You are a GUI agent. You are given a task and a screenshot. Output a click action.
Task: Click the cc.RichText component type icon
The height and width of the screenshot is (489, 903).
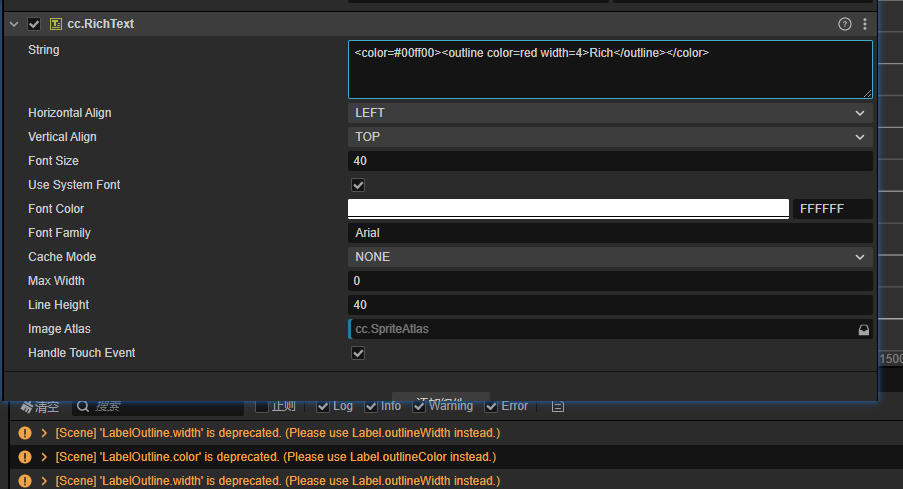pos(56,24)
